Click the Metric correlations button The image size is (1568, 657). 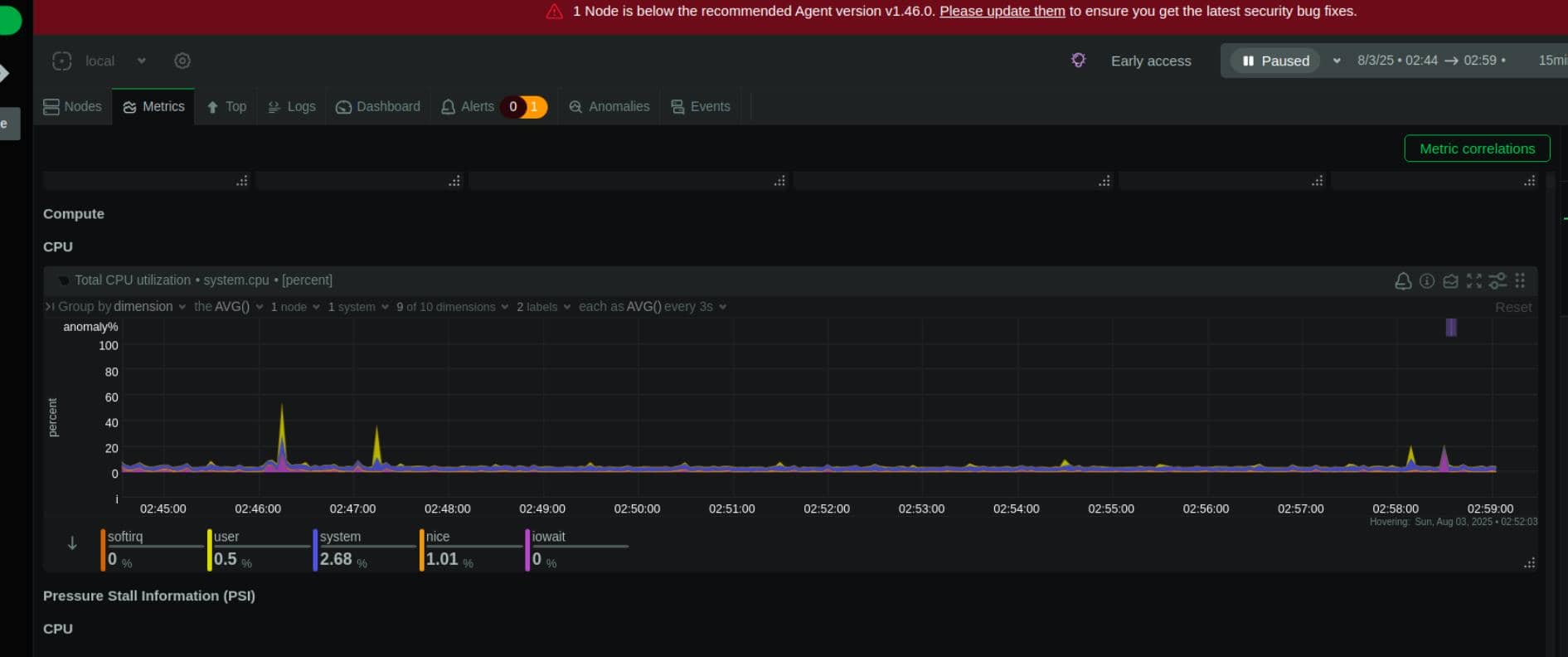click(x=1477, y=148)
